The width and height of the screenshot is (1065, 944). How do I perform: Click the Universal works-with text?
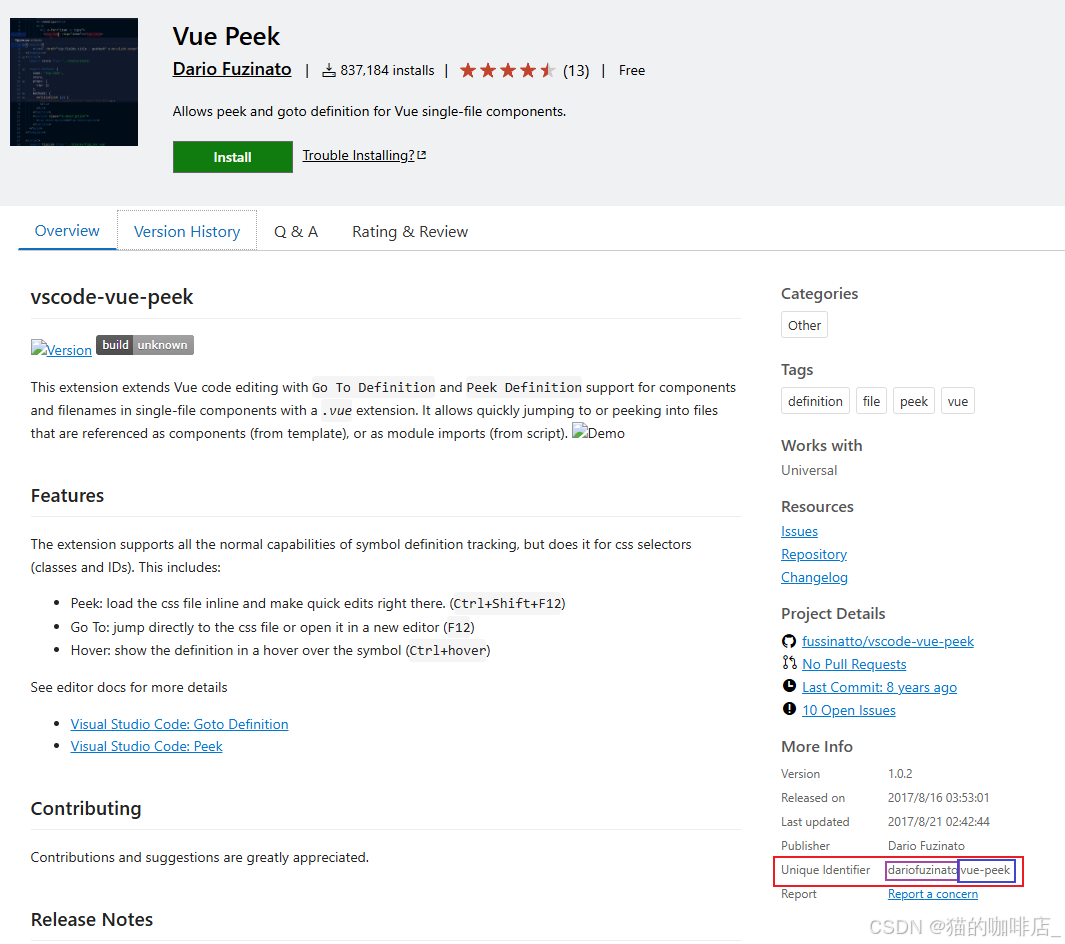(809, 470)
